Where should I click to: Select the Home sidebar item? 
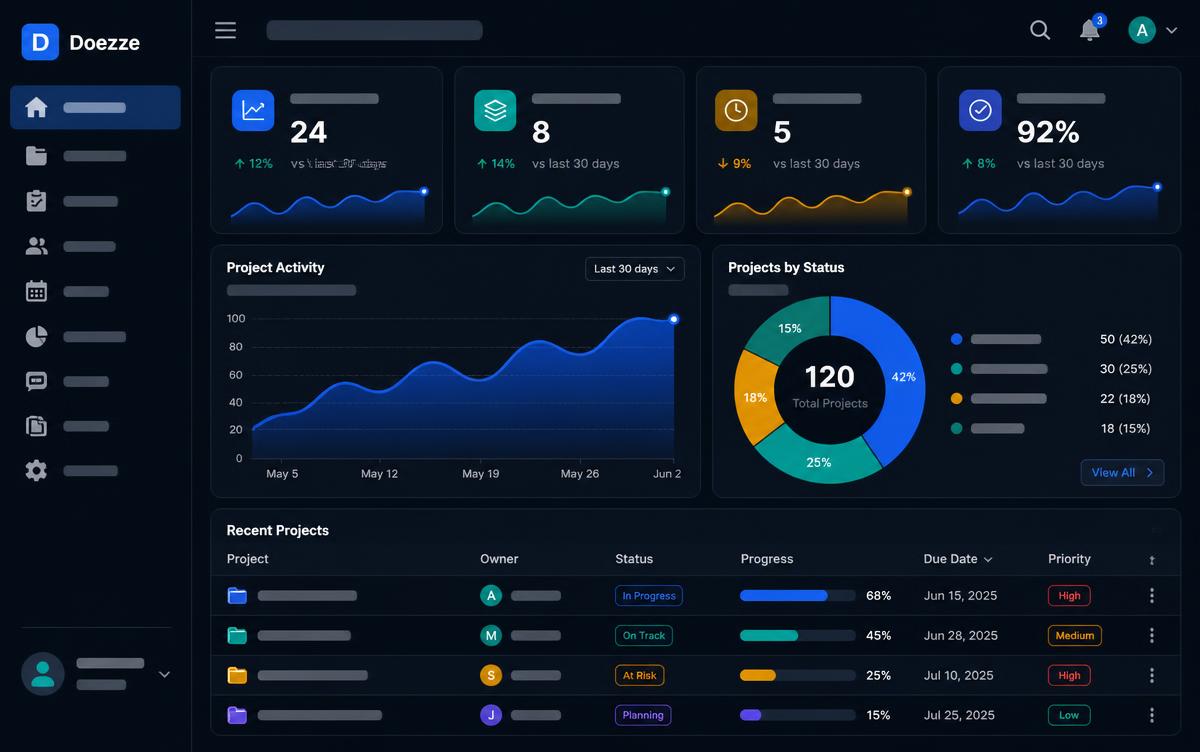click(95, 107)
